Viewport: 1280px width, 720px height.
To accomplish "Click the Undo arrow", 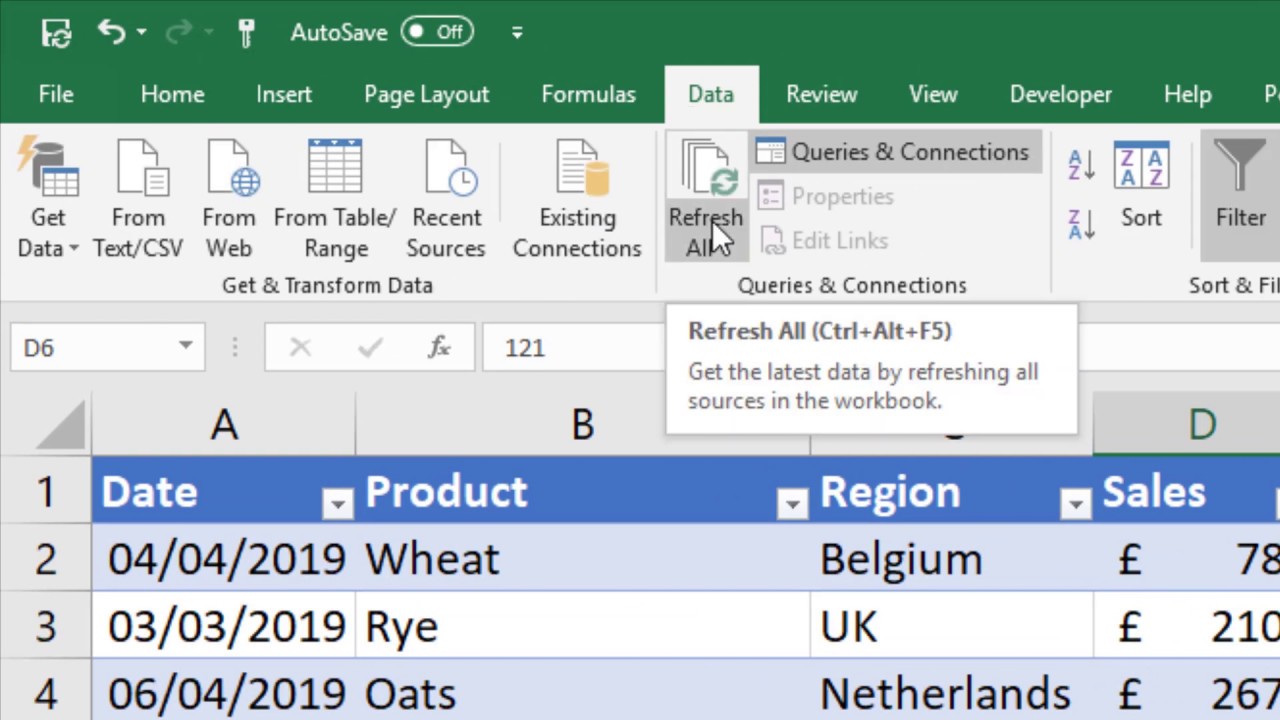I will (110, 31).
